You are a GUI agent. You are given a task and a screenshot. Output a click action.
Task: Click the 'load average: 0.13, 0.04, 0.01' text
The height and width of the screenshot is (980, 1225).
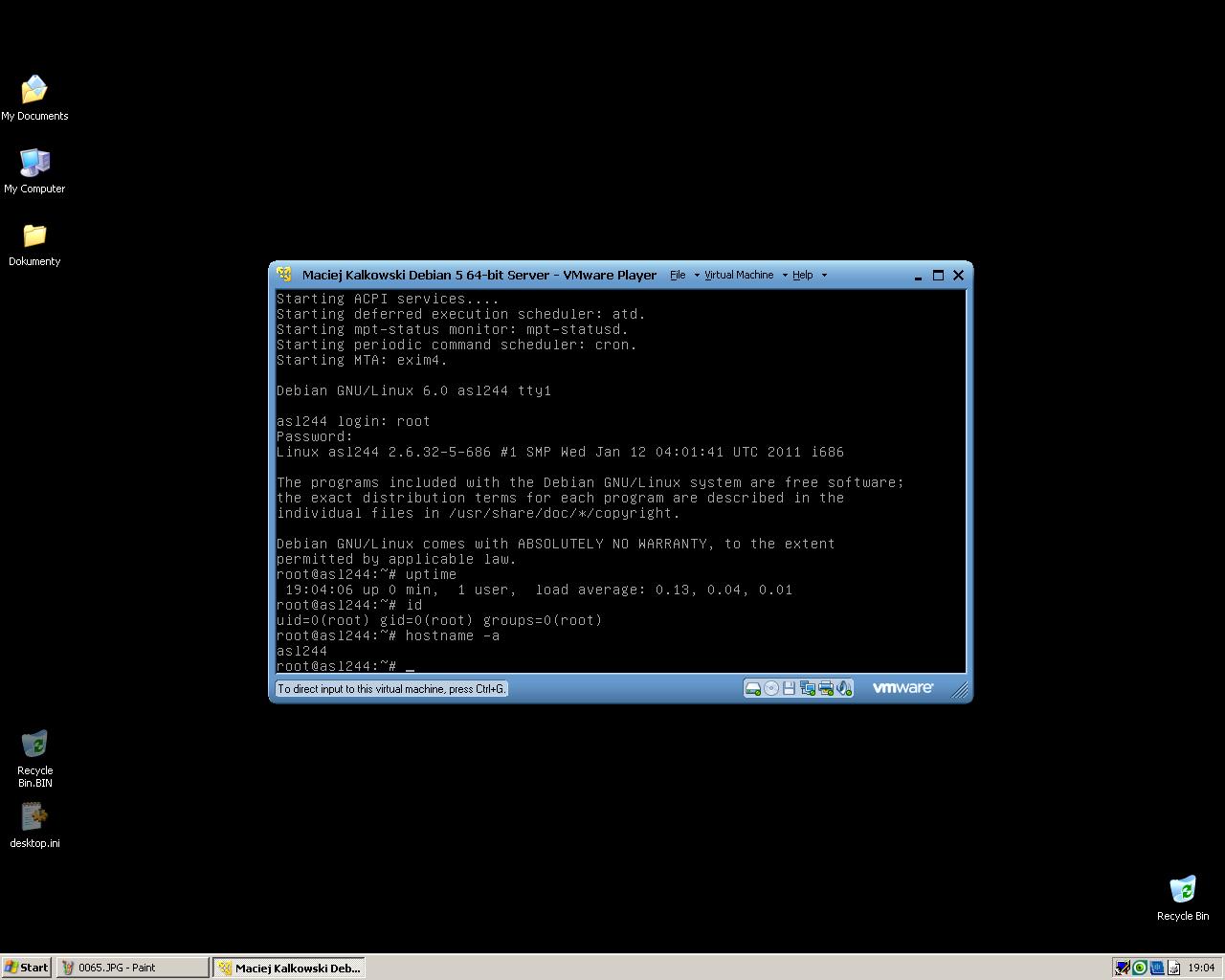664,590
